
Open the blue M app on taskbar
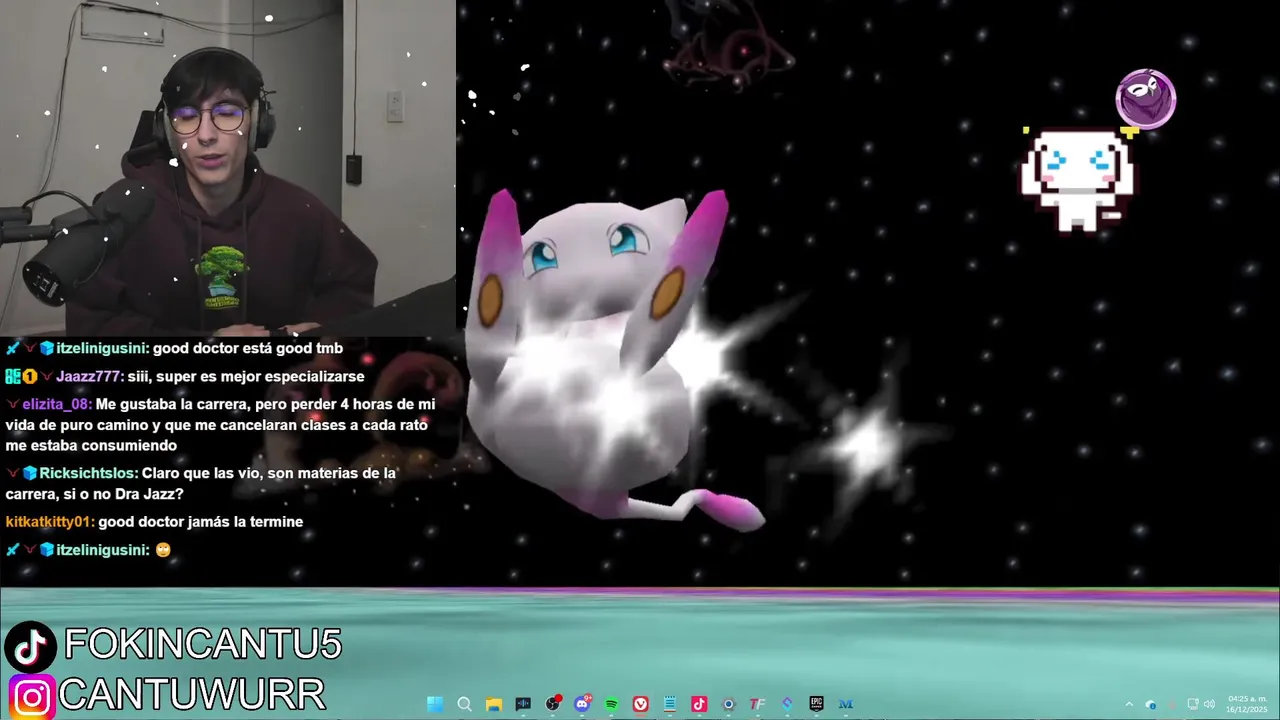[845, 704]
